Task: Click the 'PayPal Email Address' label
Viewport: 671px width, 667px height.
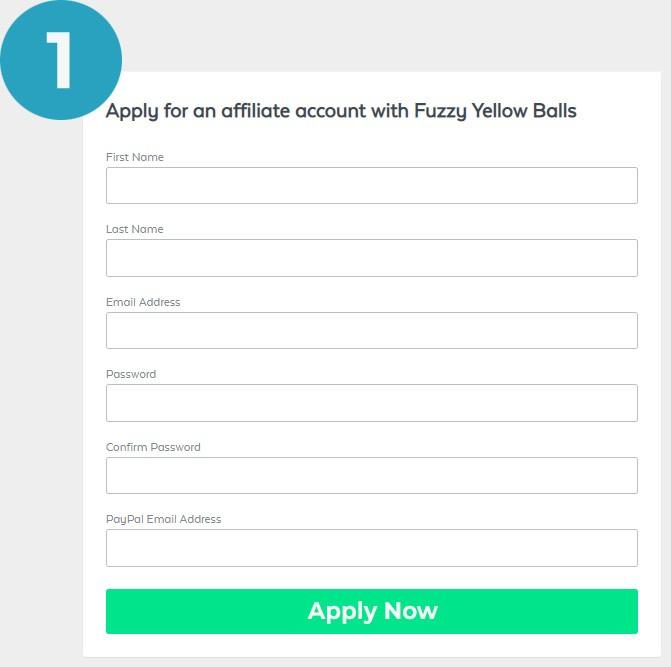Action: pyautogui.click(x=163, y=519)
